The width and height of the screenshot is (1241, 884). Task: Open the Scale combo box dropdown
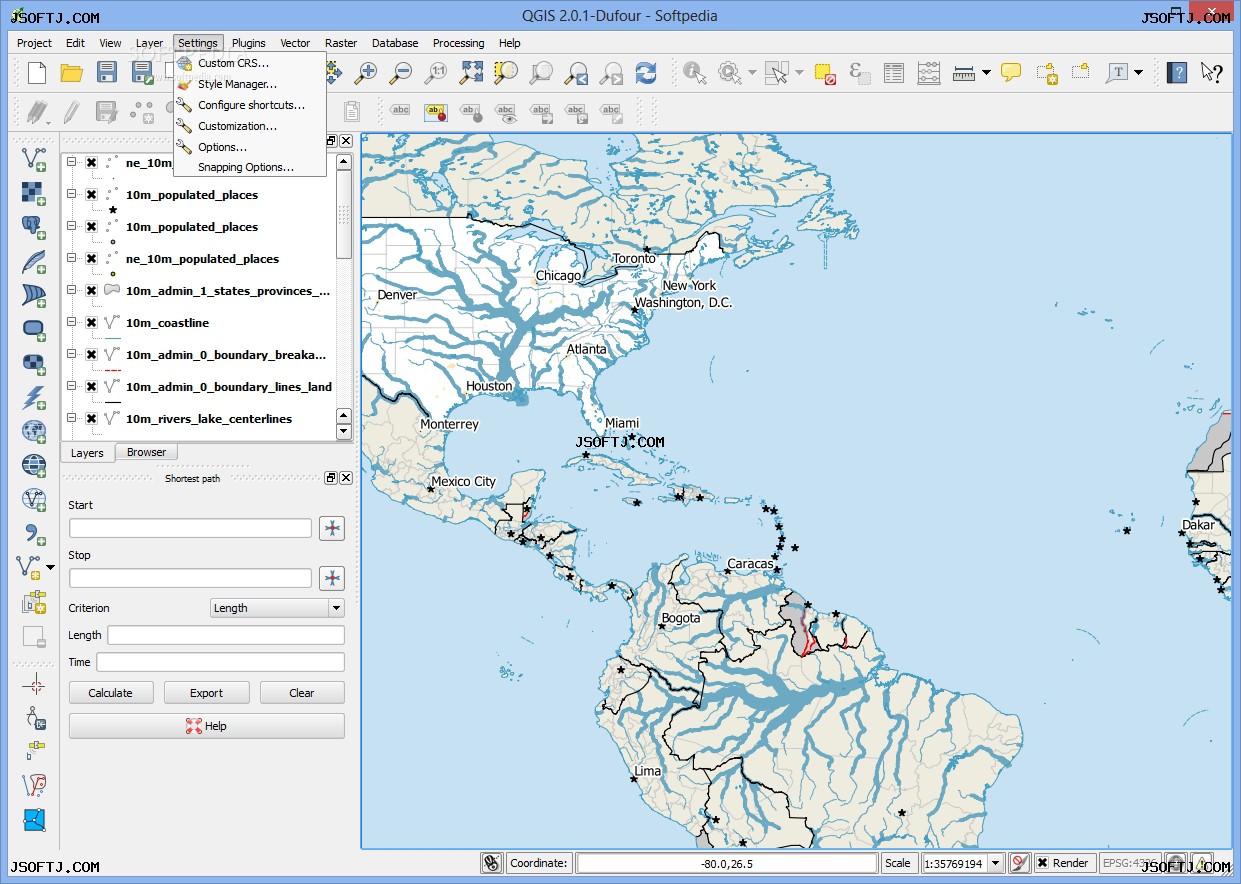tap(994, 863)
